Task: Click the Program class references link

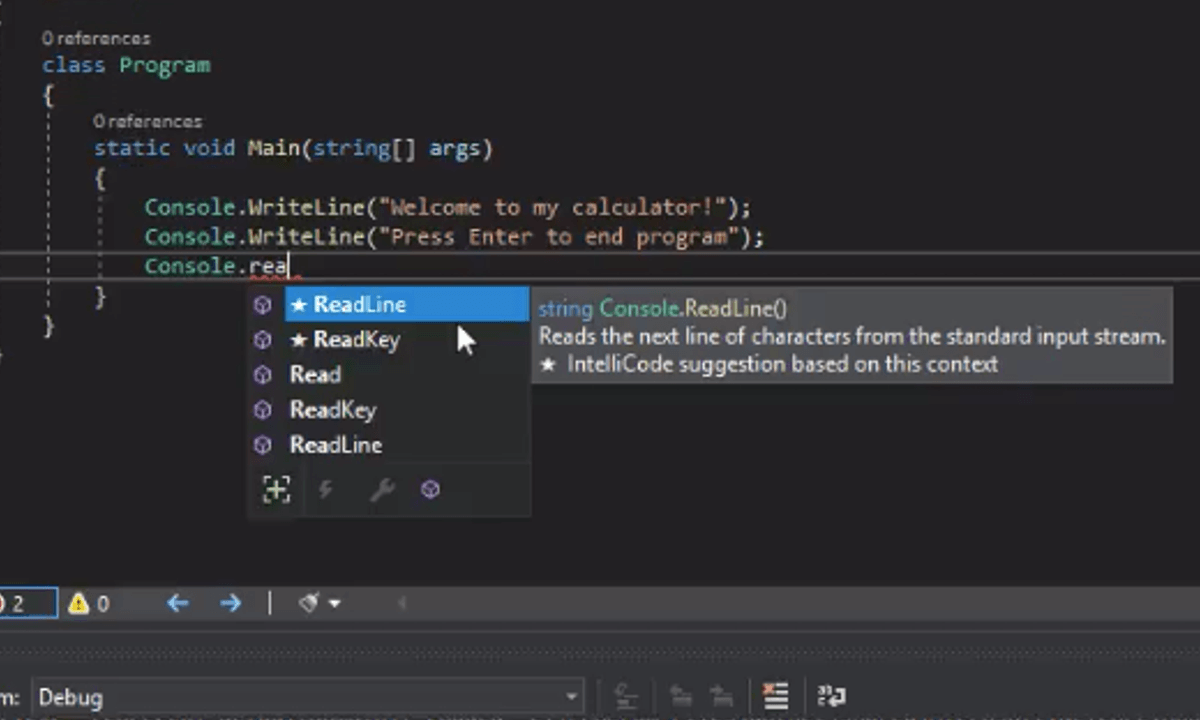Action: [x=96, y=38]
